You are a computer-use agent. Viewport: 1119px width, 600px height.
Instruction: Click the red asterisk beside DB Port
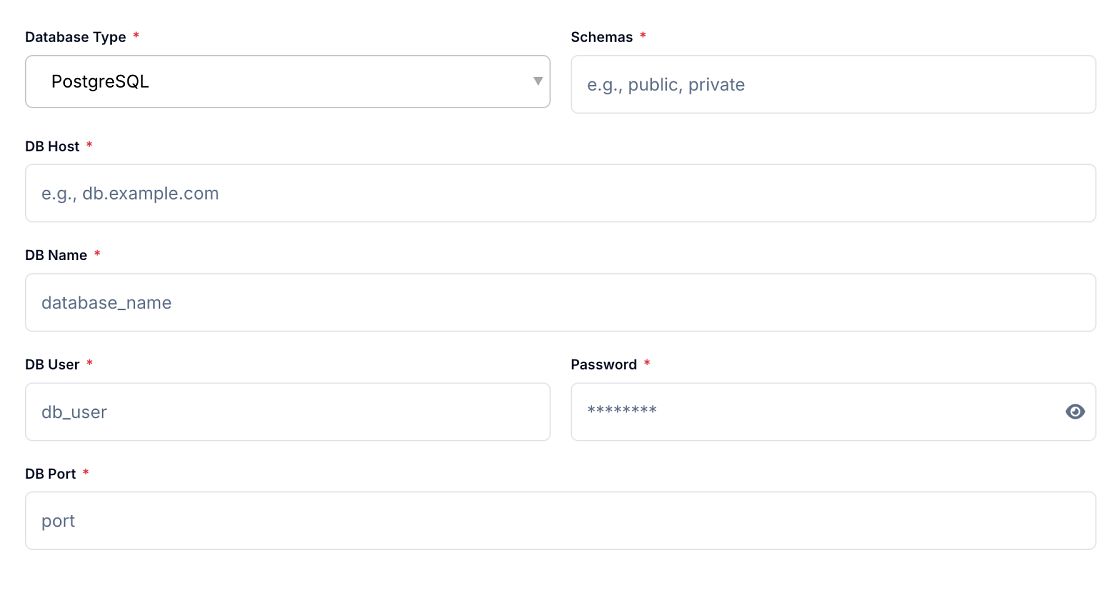[86, 472]
